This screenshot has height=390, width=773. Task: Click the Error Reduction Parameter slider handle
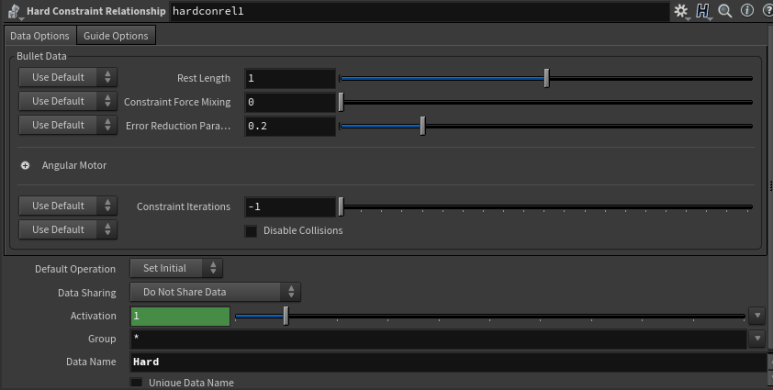click(422, 126)
